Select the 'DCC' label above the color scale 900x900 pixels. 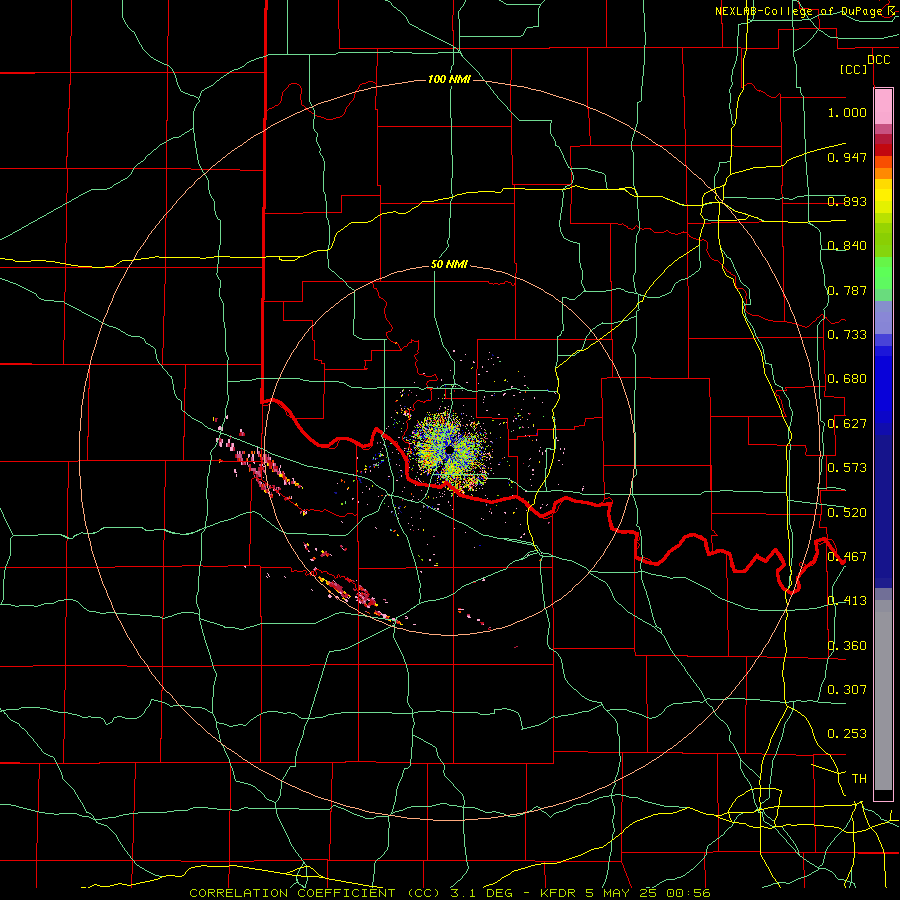click(x=878, y=60)
